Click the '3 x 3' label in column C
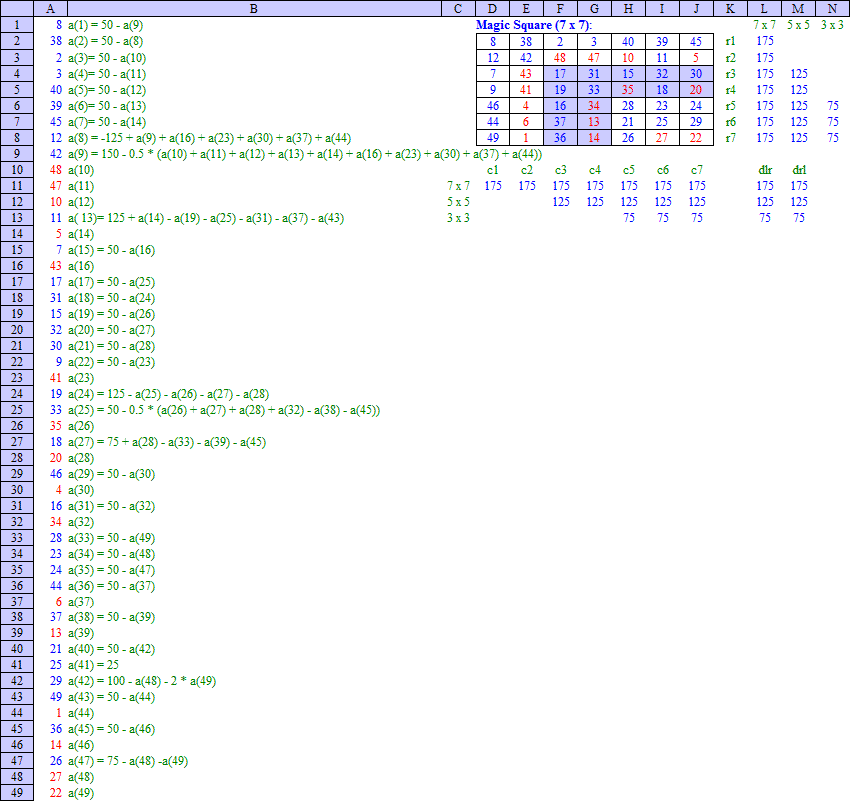The height and width of the screenshot is (802, 851). click(459, 218)
